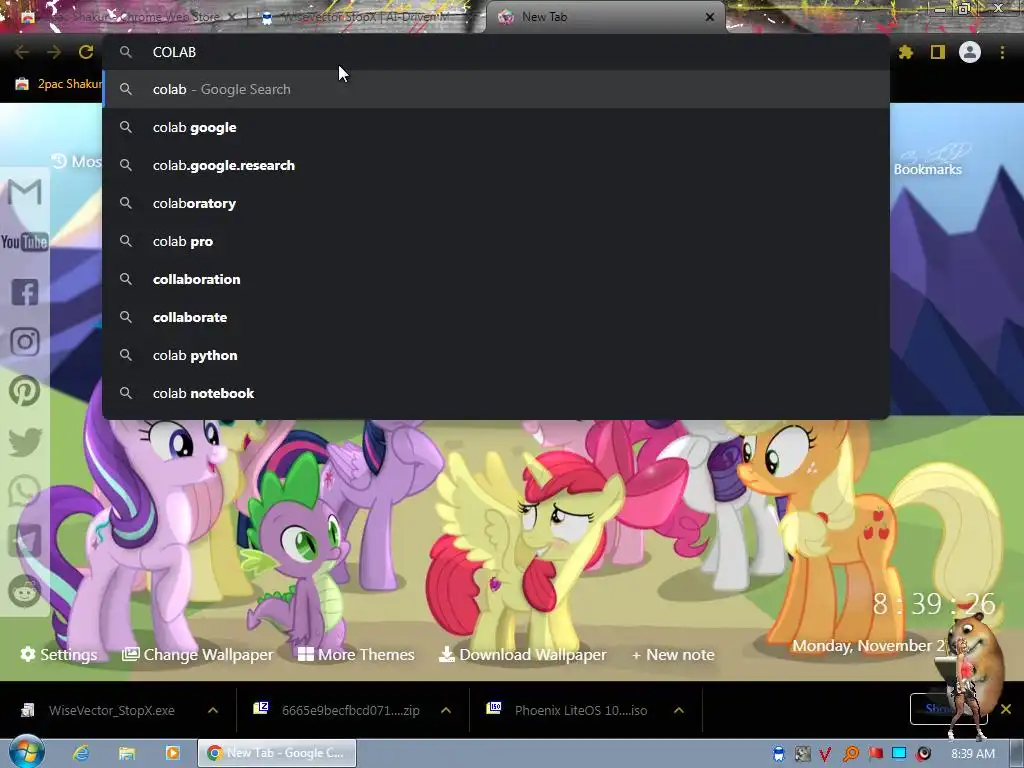This screenshot has width=1024, height=768.
Task: Switch to the WiseVector StopX tab
Action: (x=366, y=17)
